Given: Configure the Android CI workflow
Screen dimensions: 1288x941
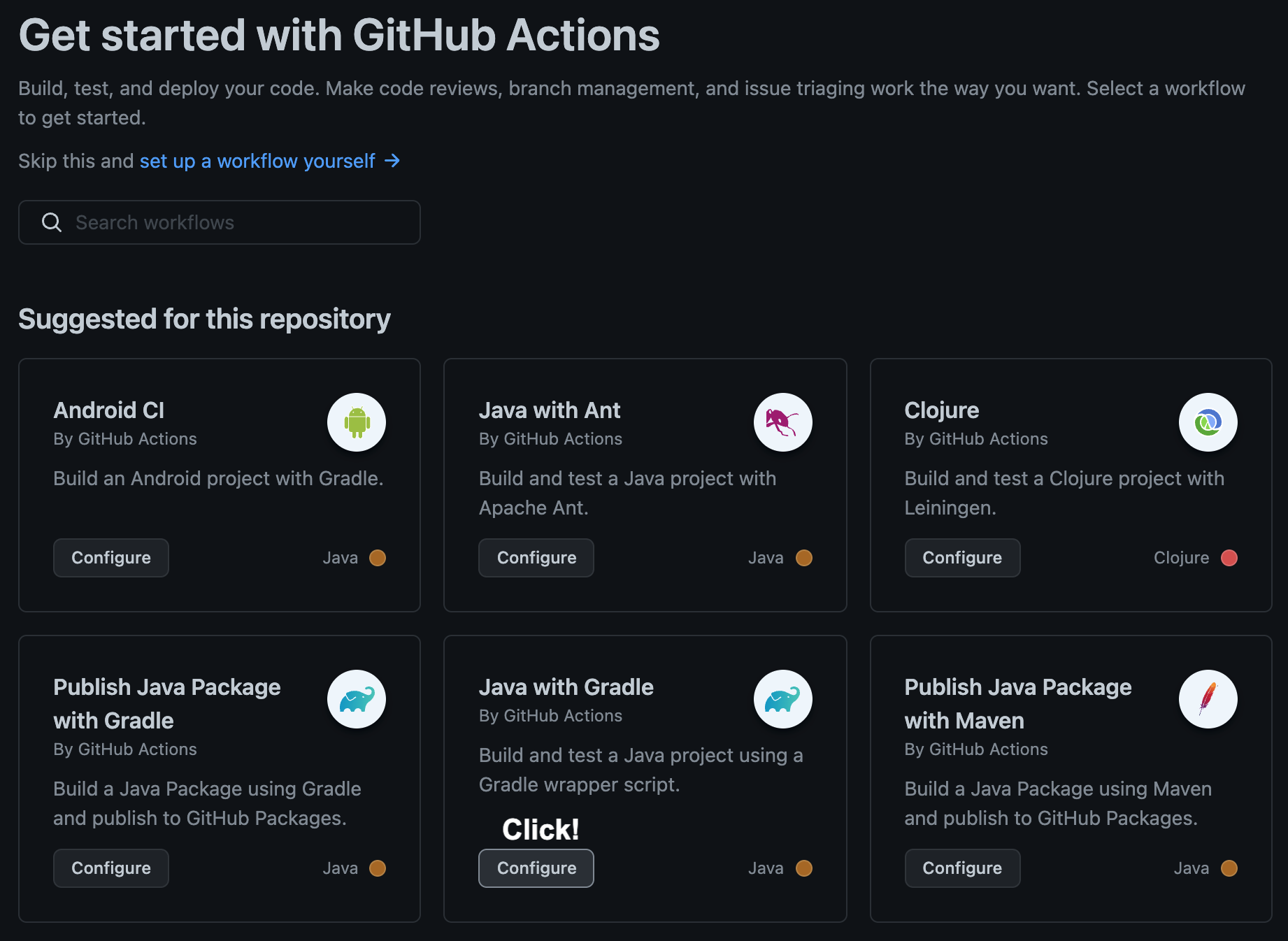Looking at the screenshot, I should 111,558.
